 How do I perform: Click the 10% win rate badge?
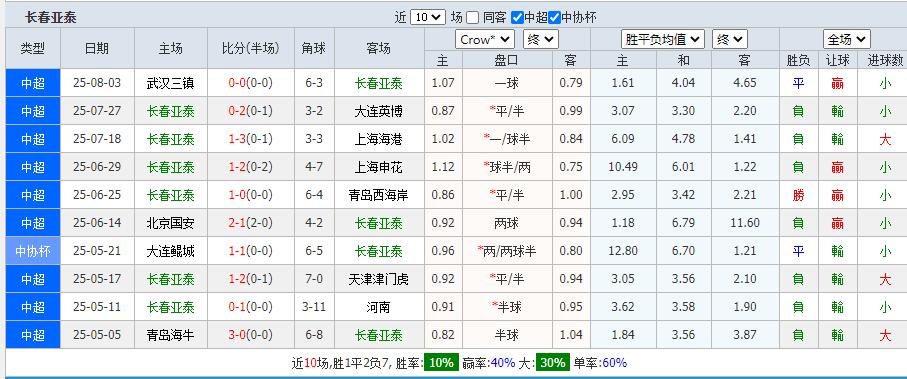click(442, 363)
